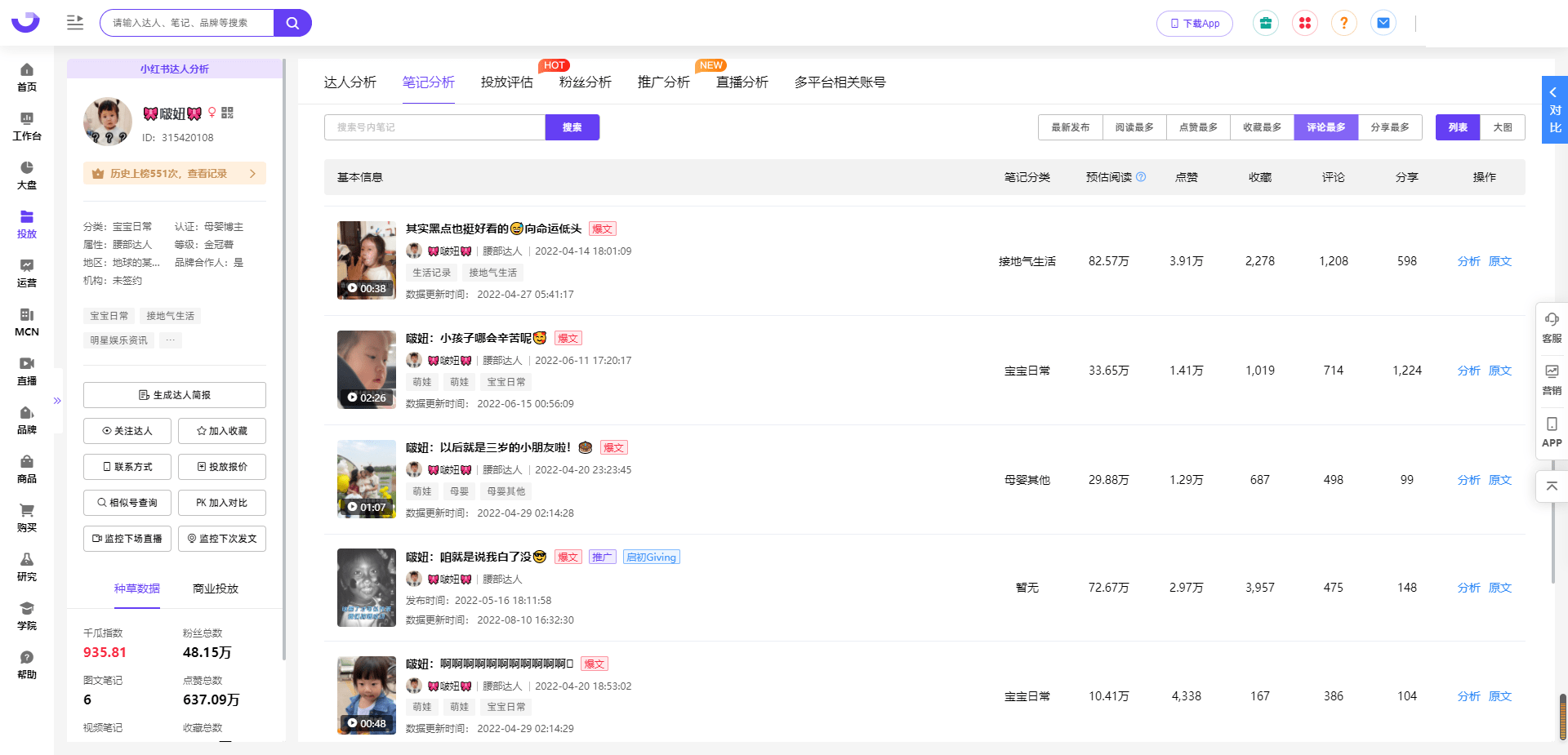The height and width of the screenshot is (755, 1568).
Task: Click the 预估阅读 info question icon
Action: coord(1141,176)
